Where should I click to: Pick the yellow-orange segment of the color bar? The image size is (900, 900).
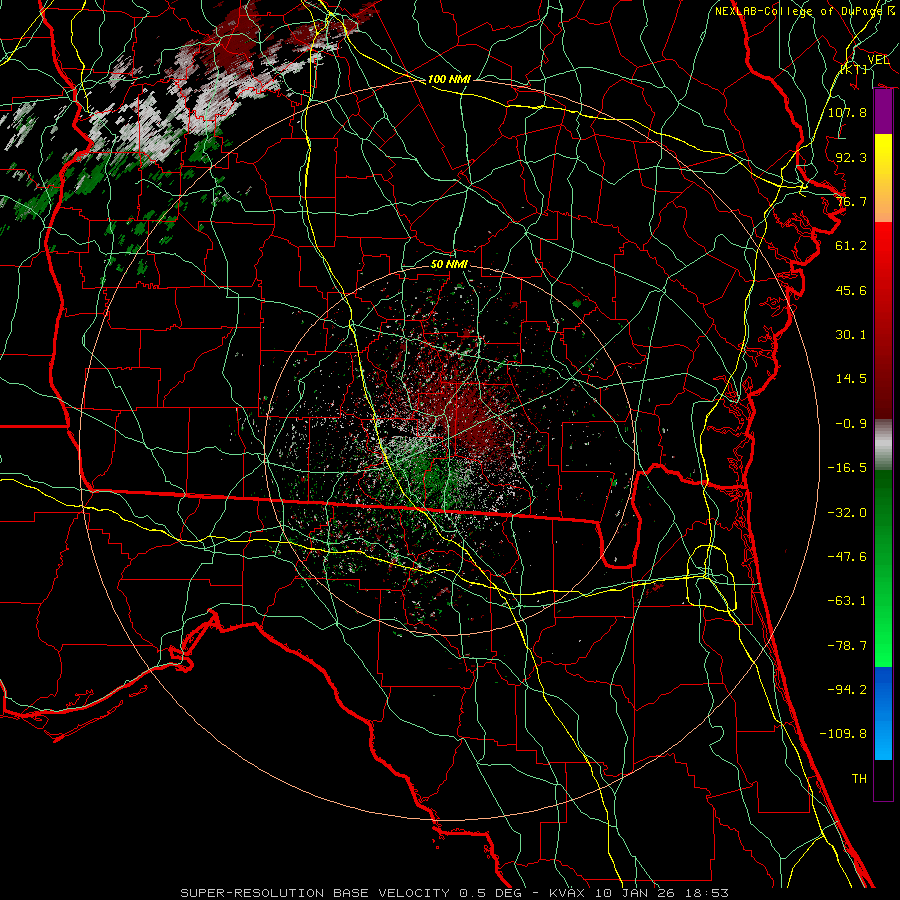[883, 178]
